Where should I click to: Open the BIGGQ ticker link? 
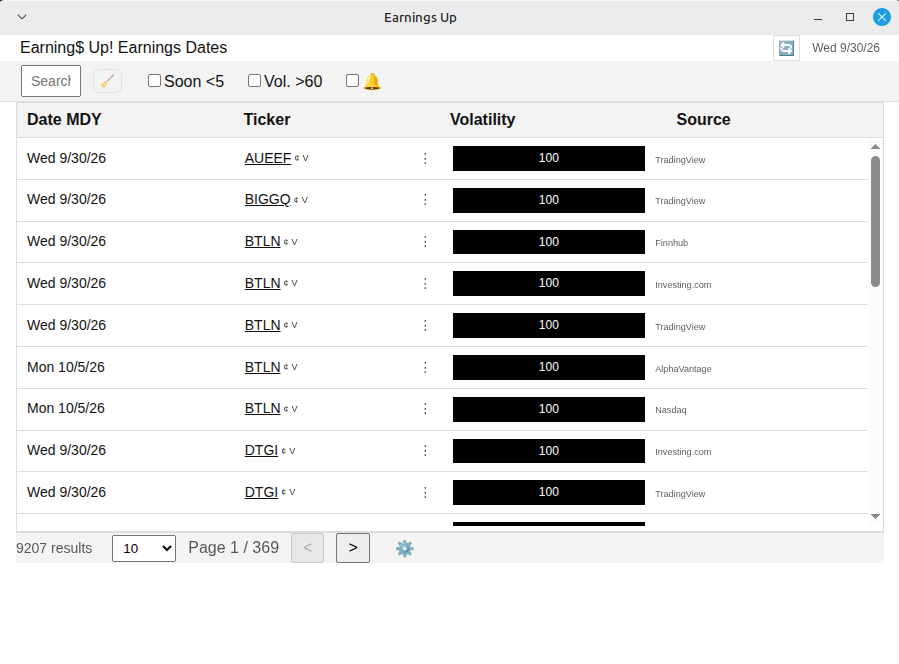(268, 200)
